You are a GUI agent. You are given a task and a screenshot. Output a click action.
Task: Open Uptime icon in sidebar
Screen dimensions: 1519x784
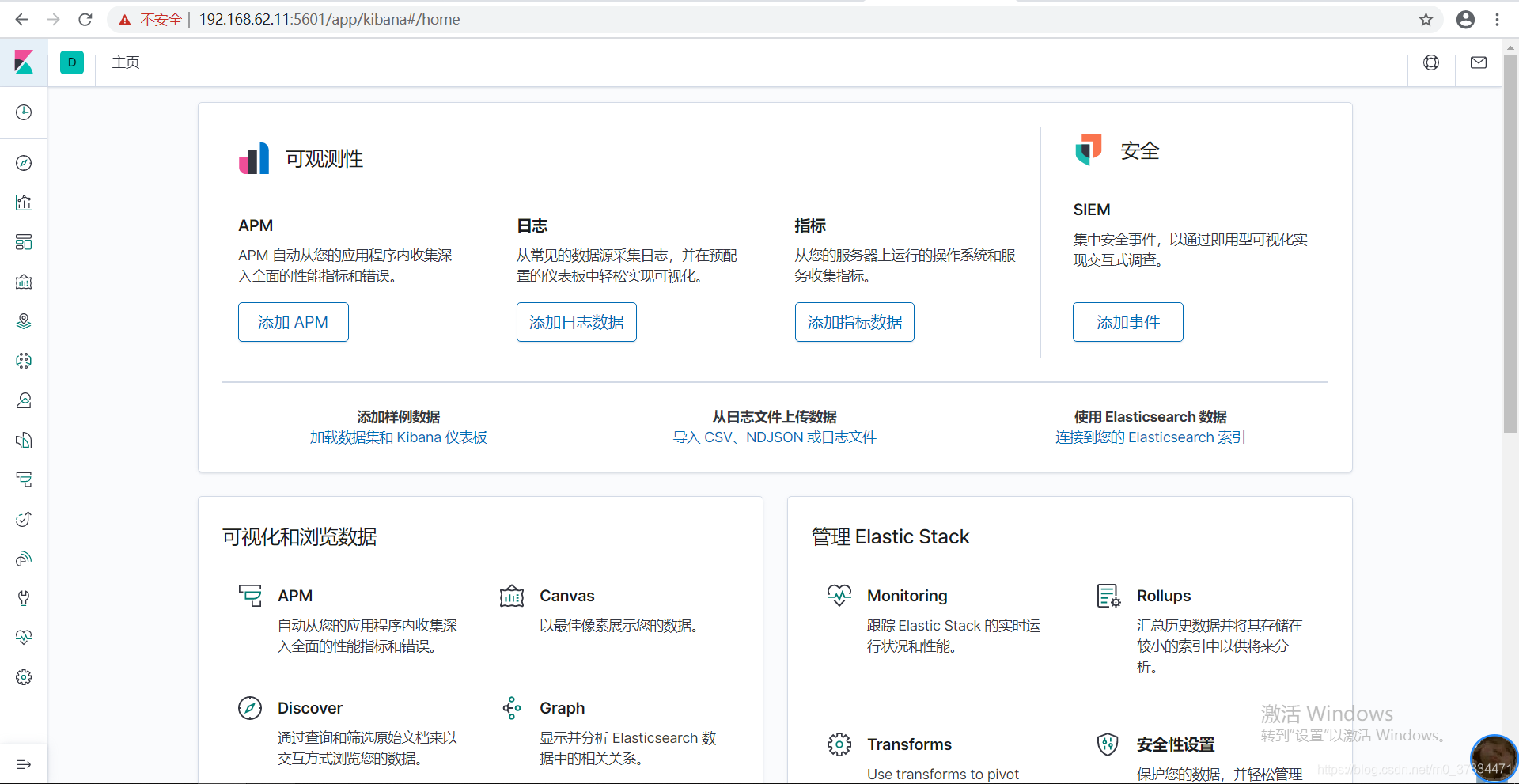click(24, 519)
